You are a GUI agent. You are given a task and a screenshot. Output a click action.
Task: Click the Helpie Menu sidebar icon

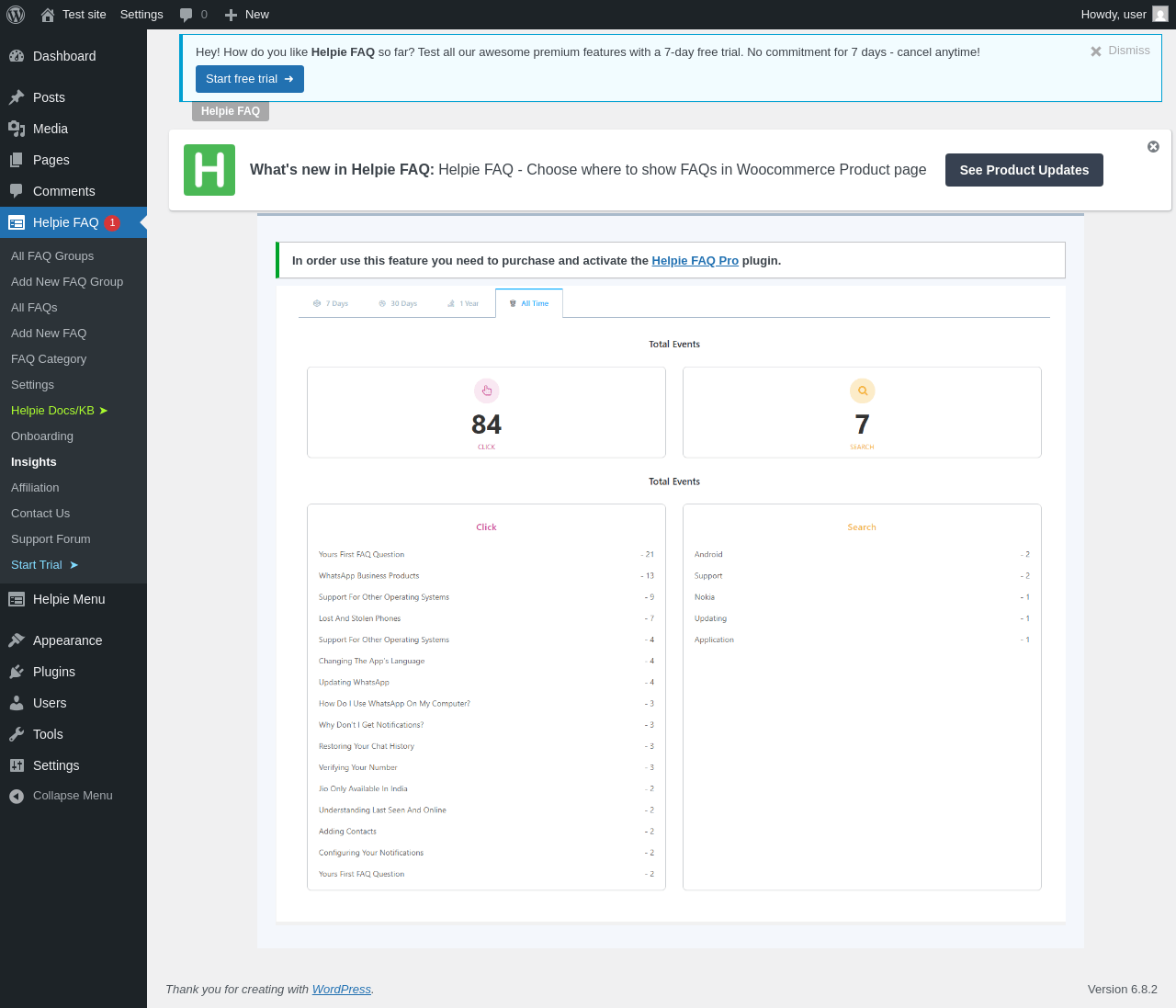(x=17, y=599)
